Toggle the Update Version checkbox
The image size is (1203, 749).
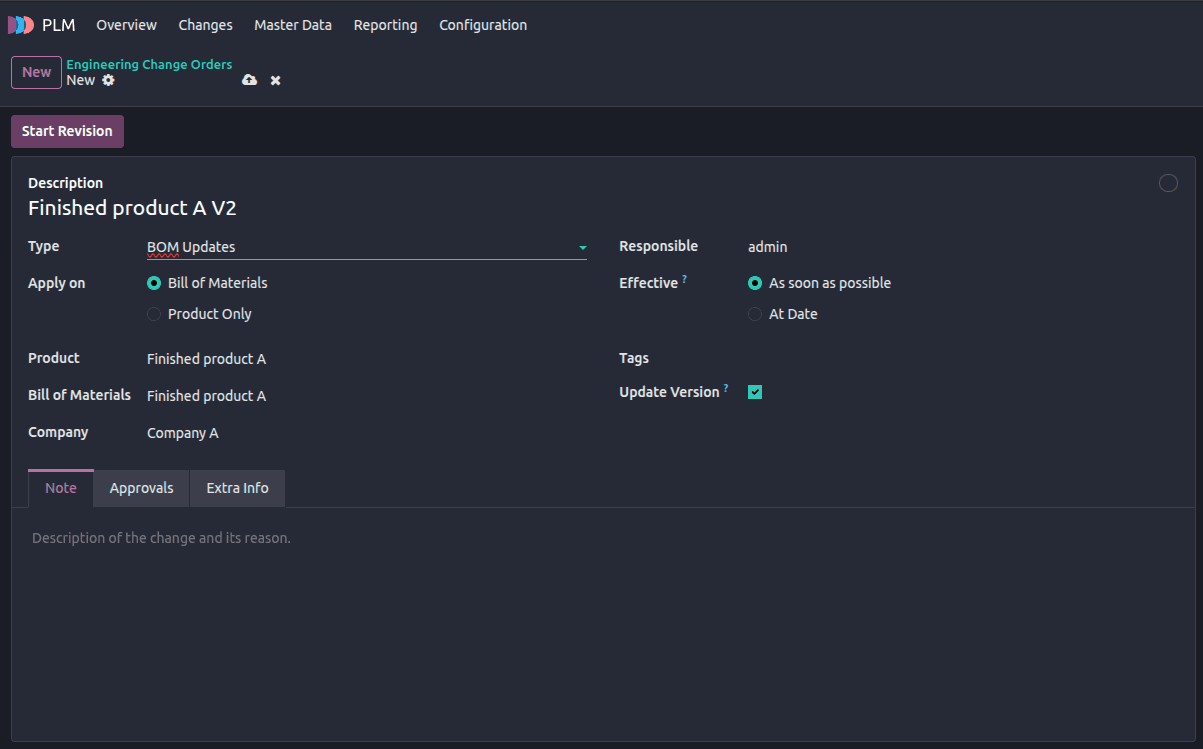pyautogui.click(x=755, y=392)
